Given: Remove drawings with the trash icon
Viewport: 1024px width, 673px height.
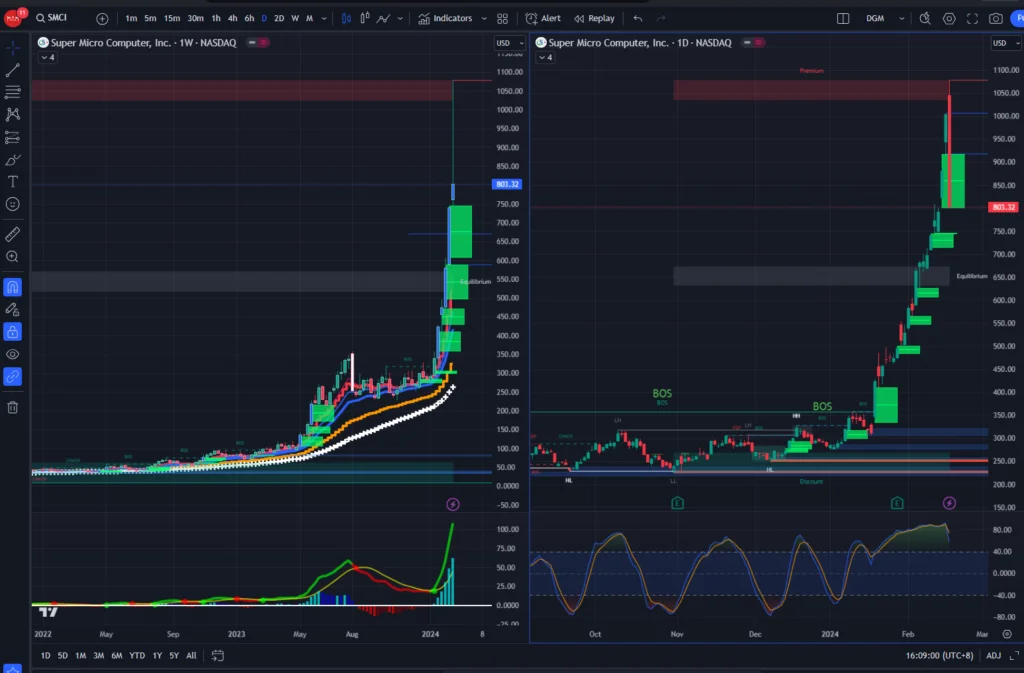Looking at the screenshot, I should tap(12, 407).
